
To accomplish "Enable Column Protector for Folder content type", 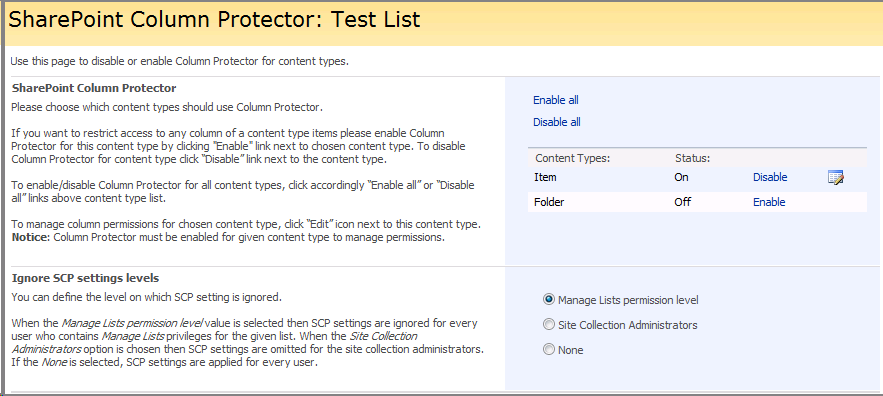I will 769,202.
